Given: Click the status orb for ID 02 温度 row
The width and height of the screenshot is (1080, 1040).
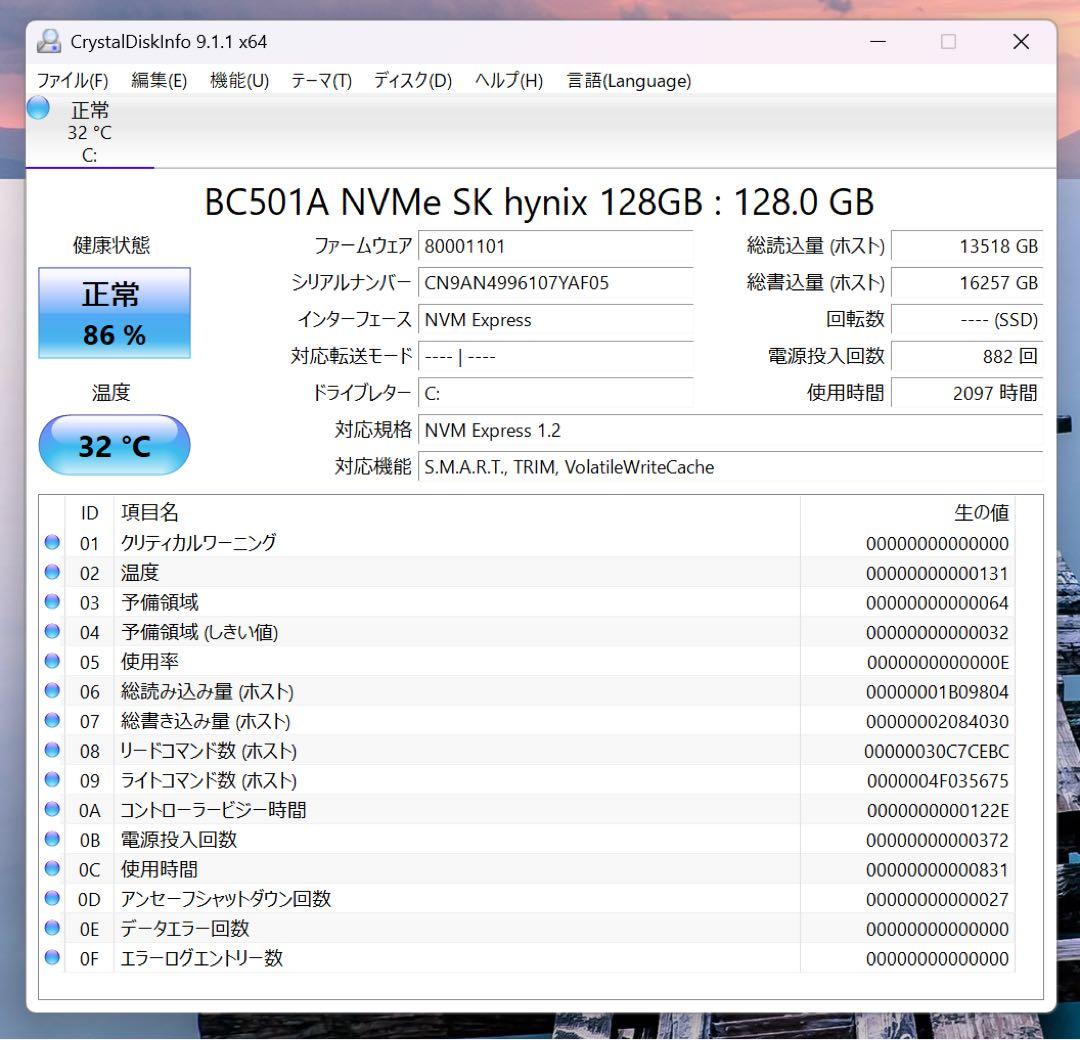Looking at the screenshot, I should point(52,572).
